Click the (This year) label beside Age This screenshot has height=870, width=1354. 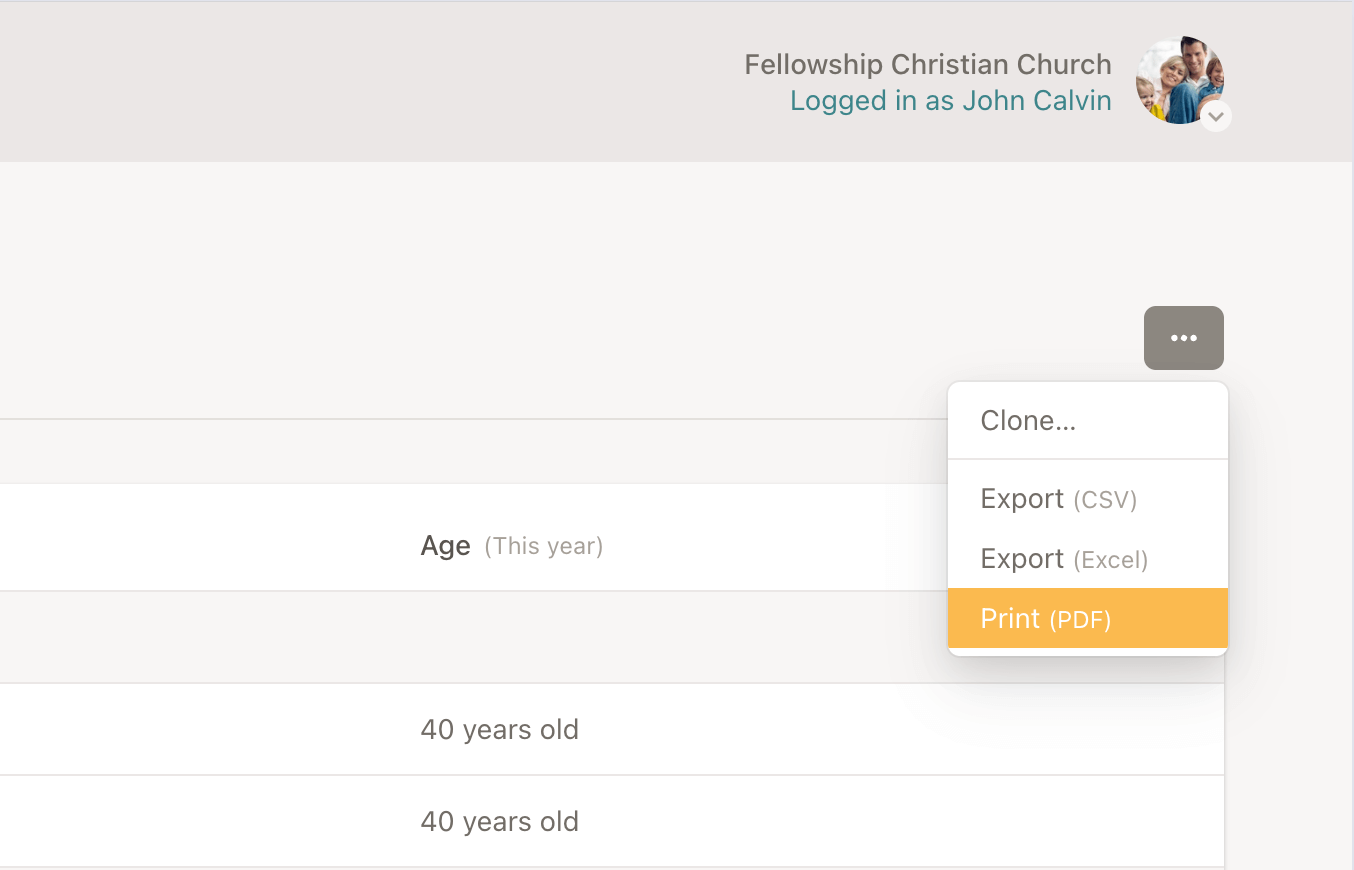543,547
